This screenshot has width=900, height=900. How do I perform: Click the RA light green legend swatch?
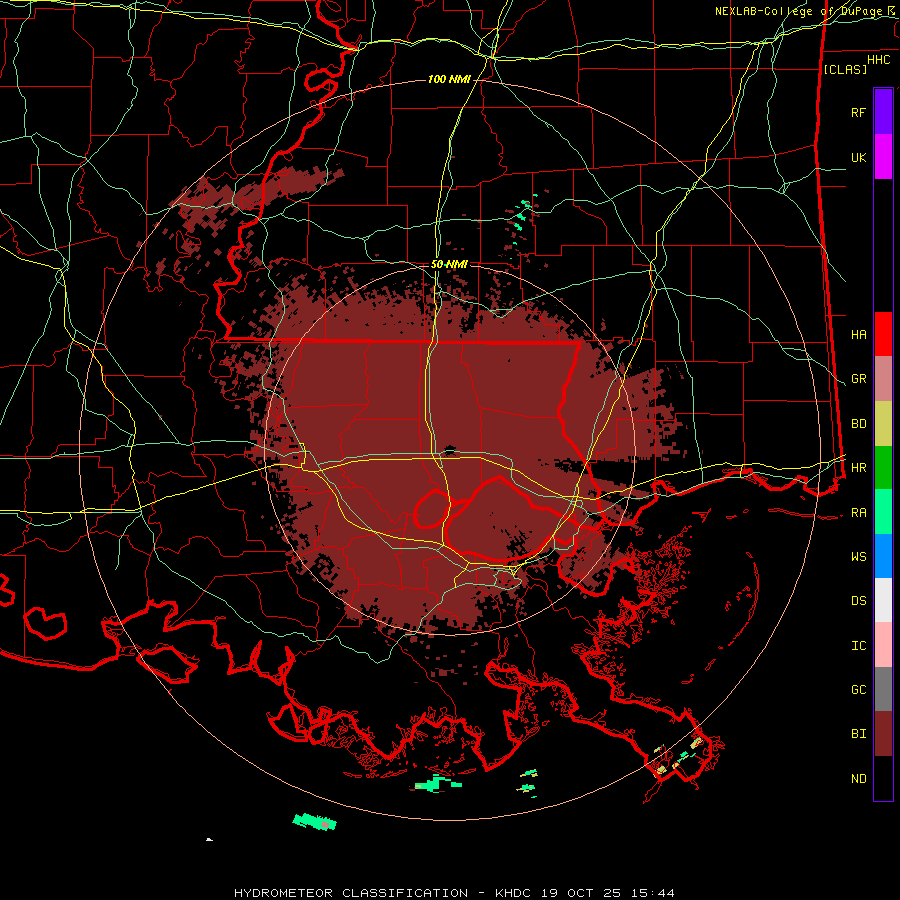pos(883,512)
